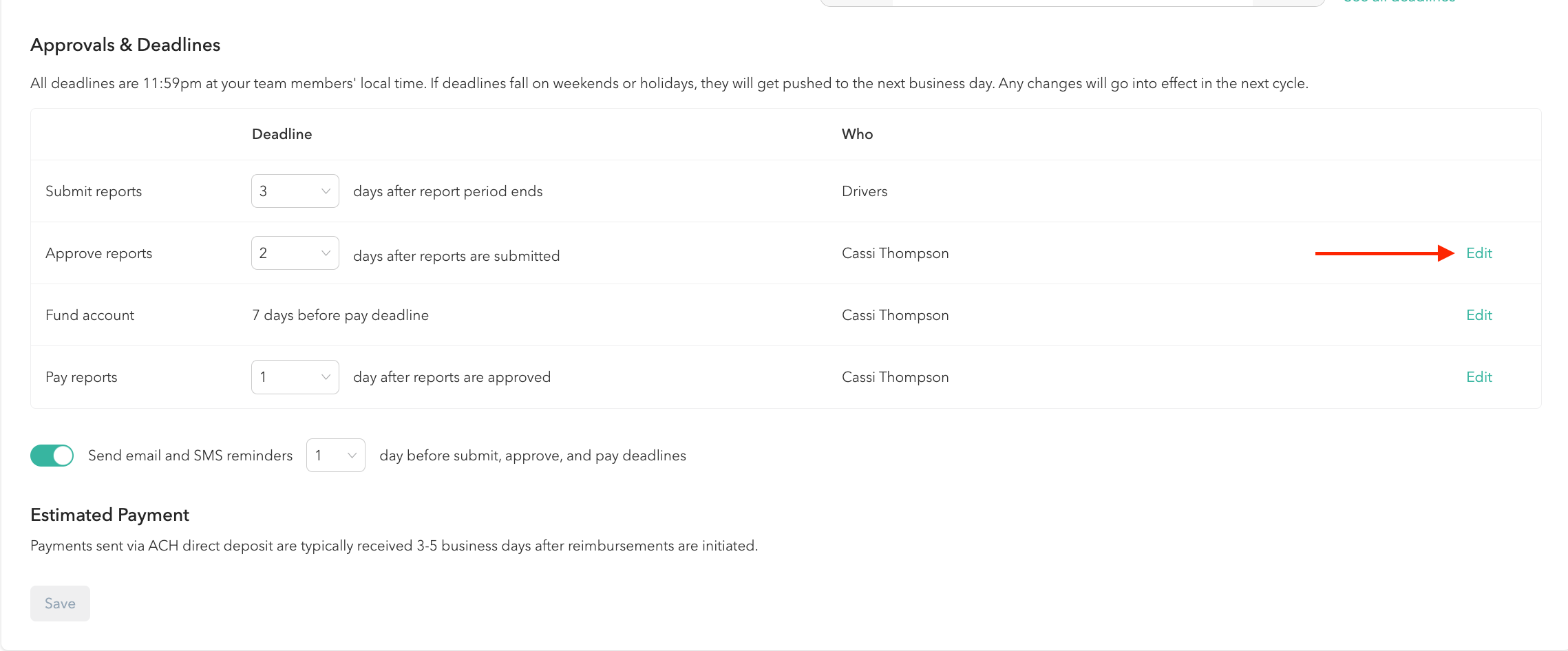1568x651 pixels.
Task: Click the Estimated Payment heading
Action: tap(109, 515)
